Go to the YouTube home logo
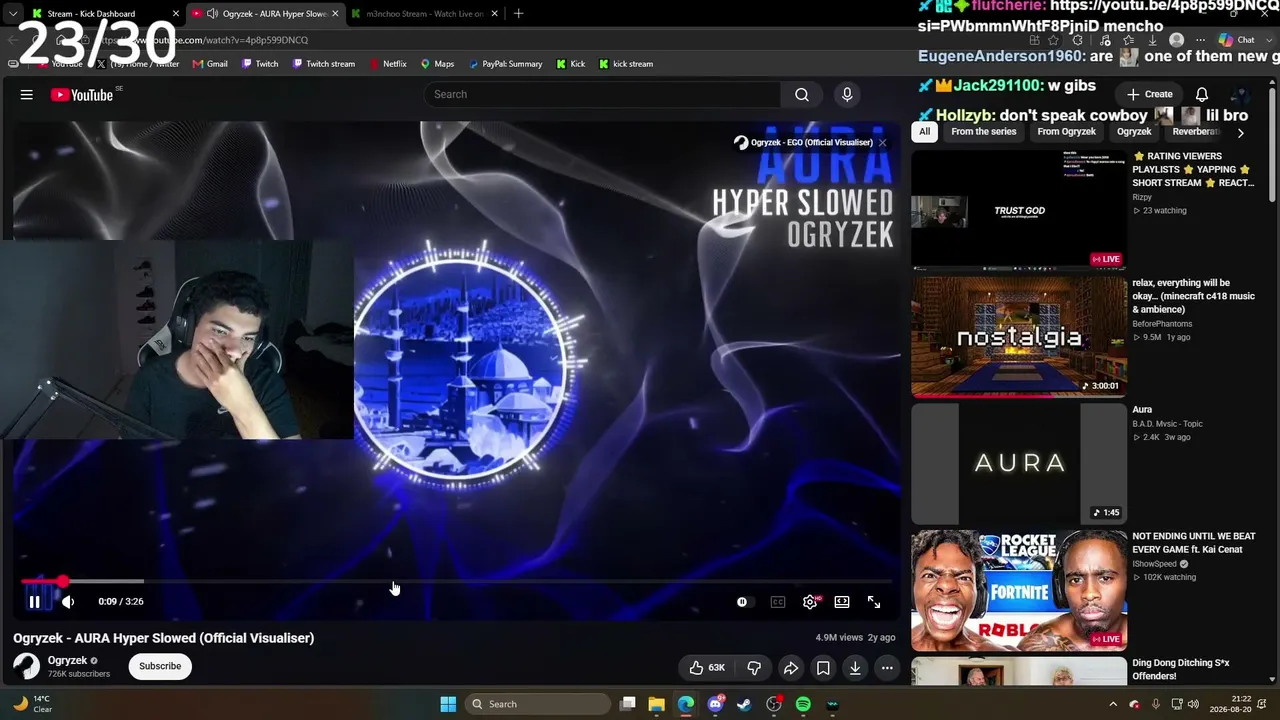The height and width of the screenshot is (720, 1280). click(81, 95)
